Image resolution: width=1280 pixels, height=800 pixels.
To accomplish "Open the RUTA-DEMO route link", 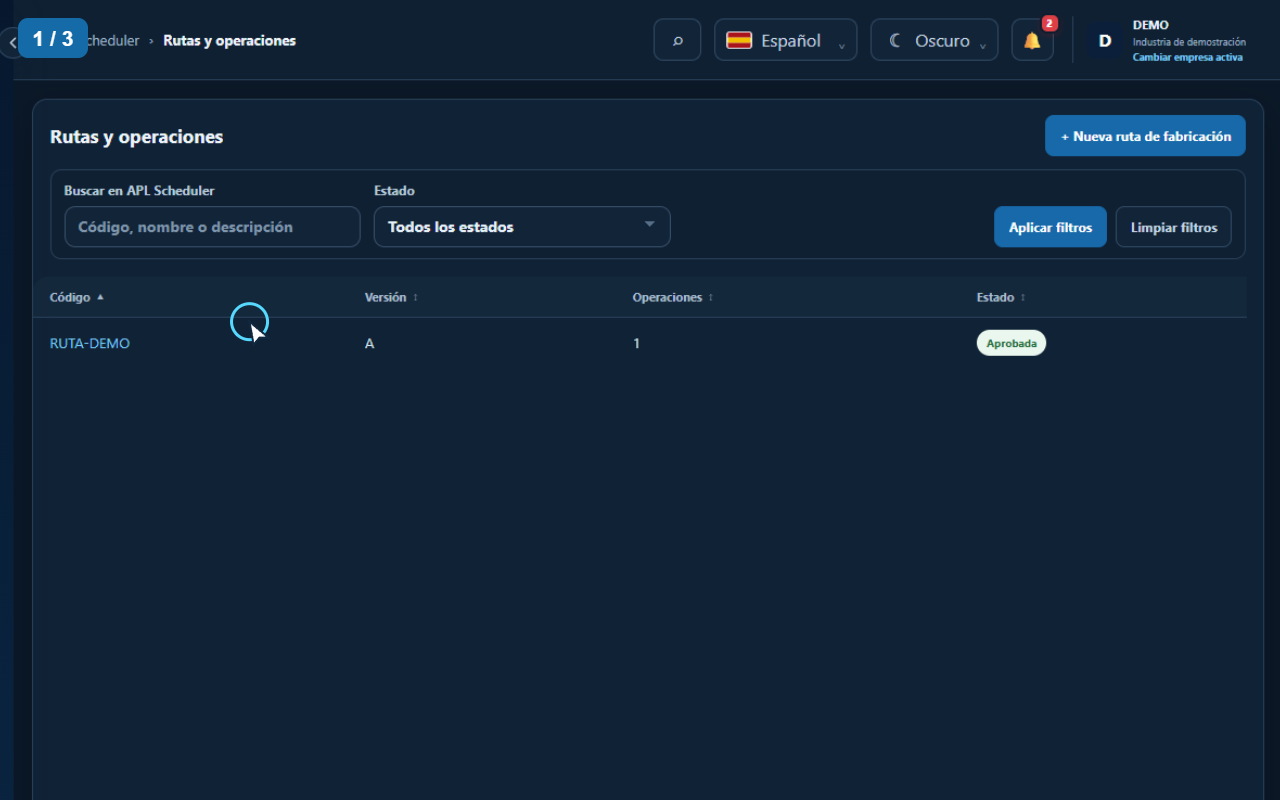I will coord(90,343).
